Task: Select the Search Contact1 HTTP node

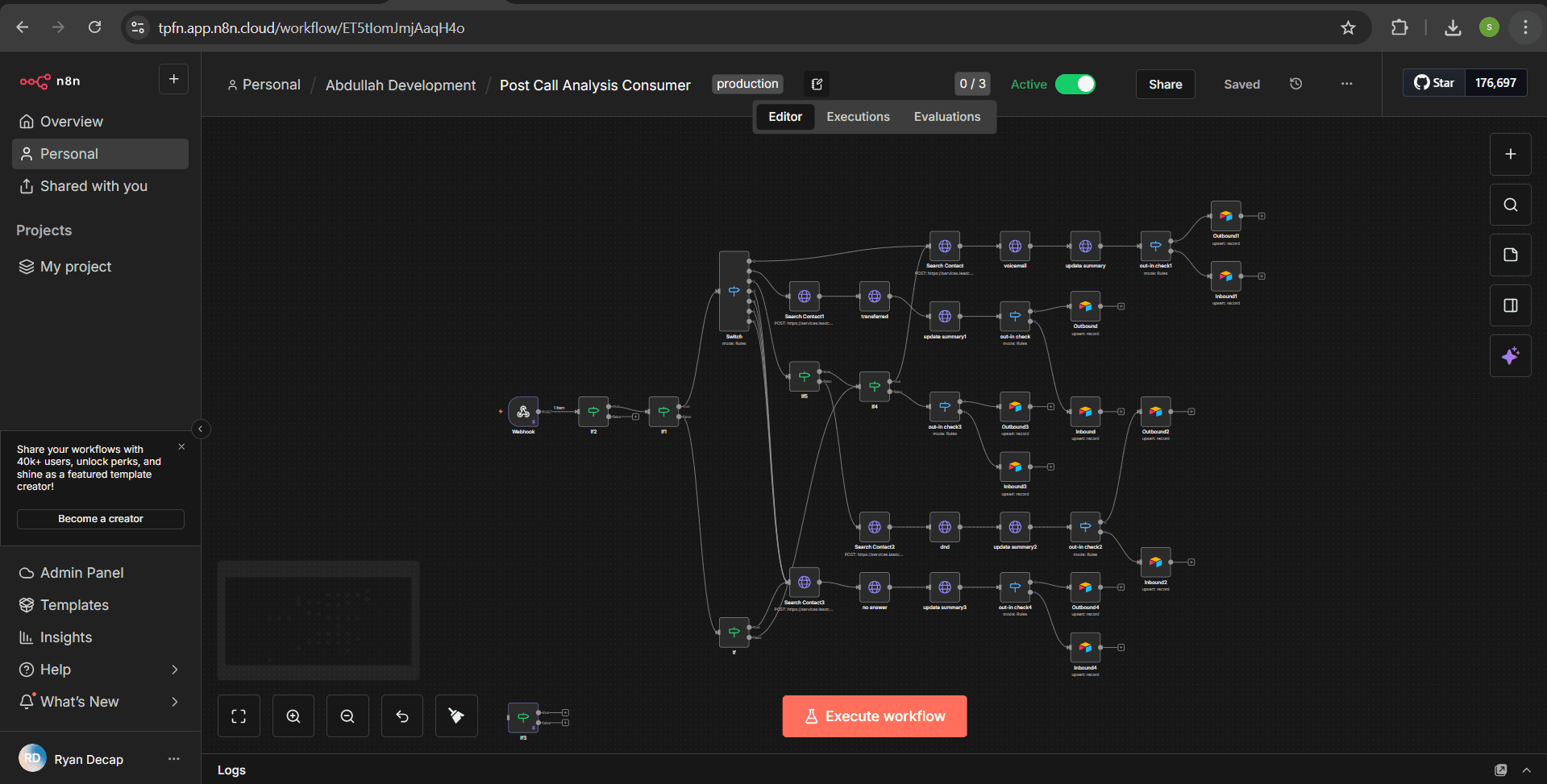Action: tap(805, 297)
